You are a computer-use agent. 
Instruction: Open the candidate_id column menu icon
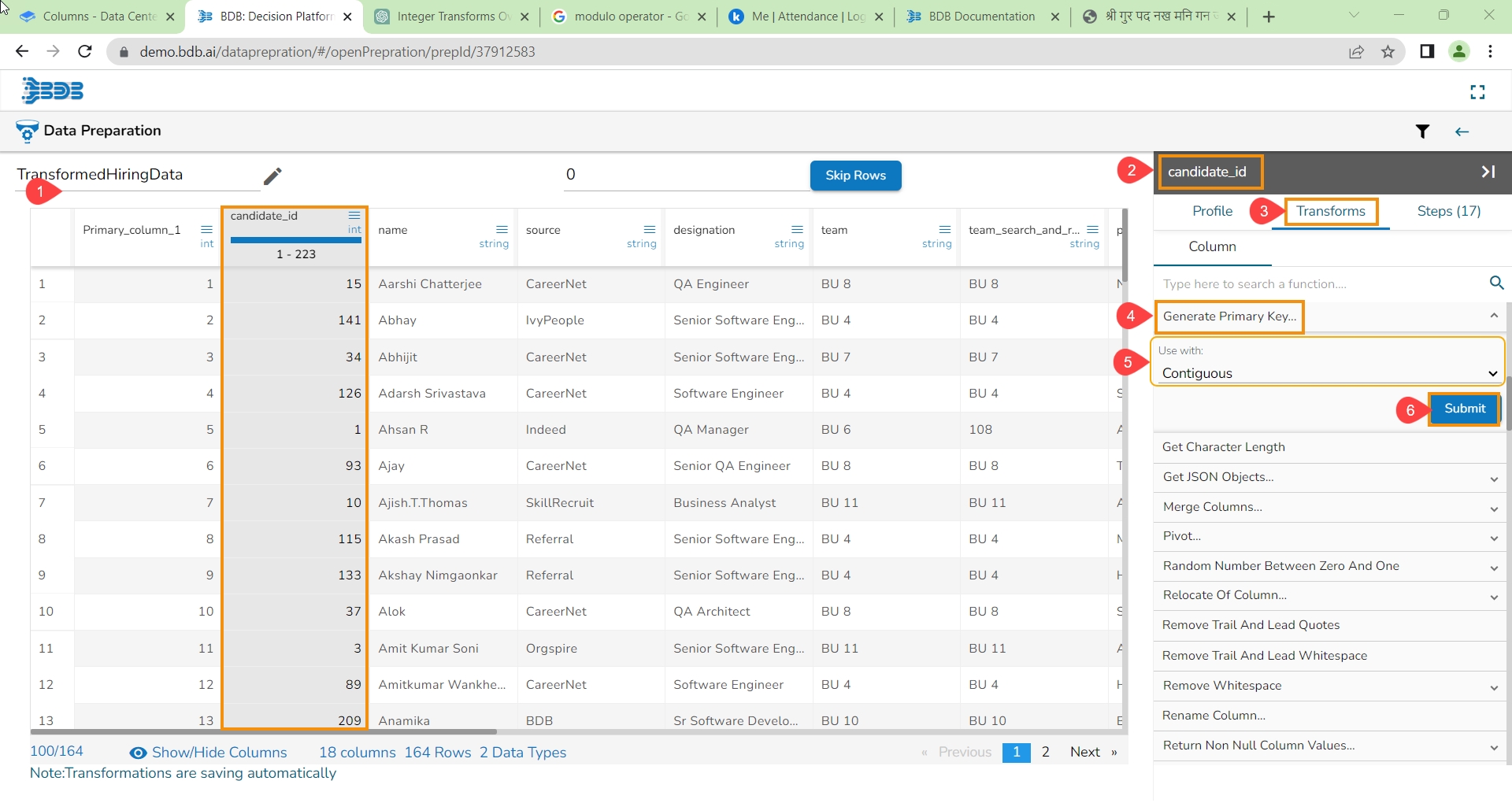(354, 216)
